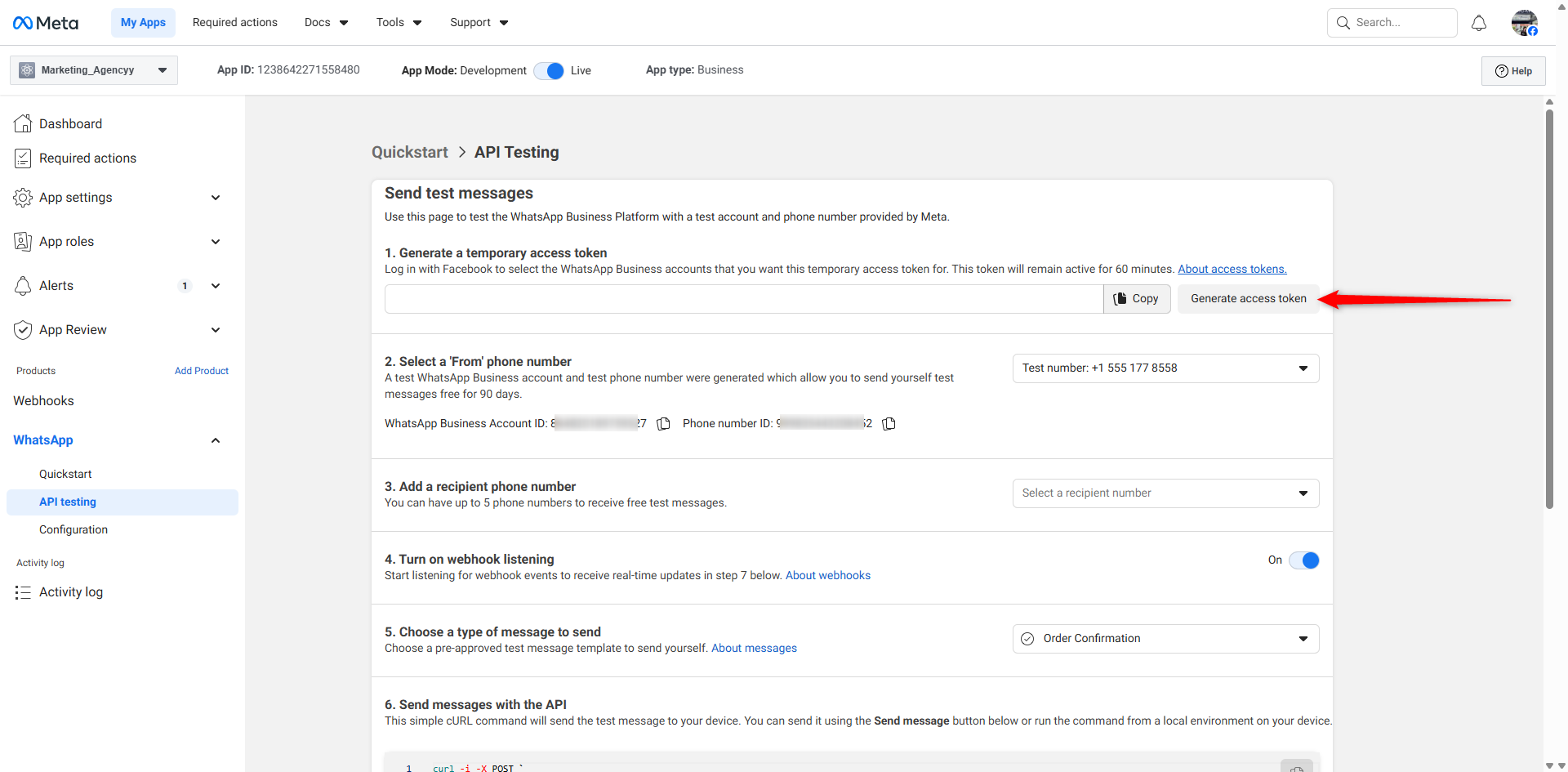Screen dimensions: 1568x772
Task: Click the App Review shield icon
Action: point(23,330)
